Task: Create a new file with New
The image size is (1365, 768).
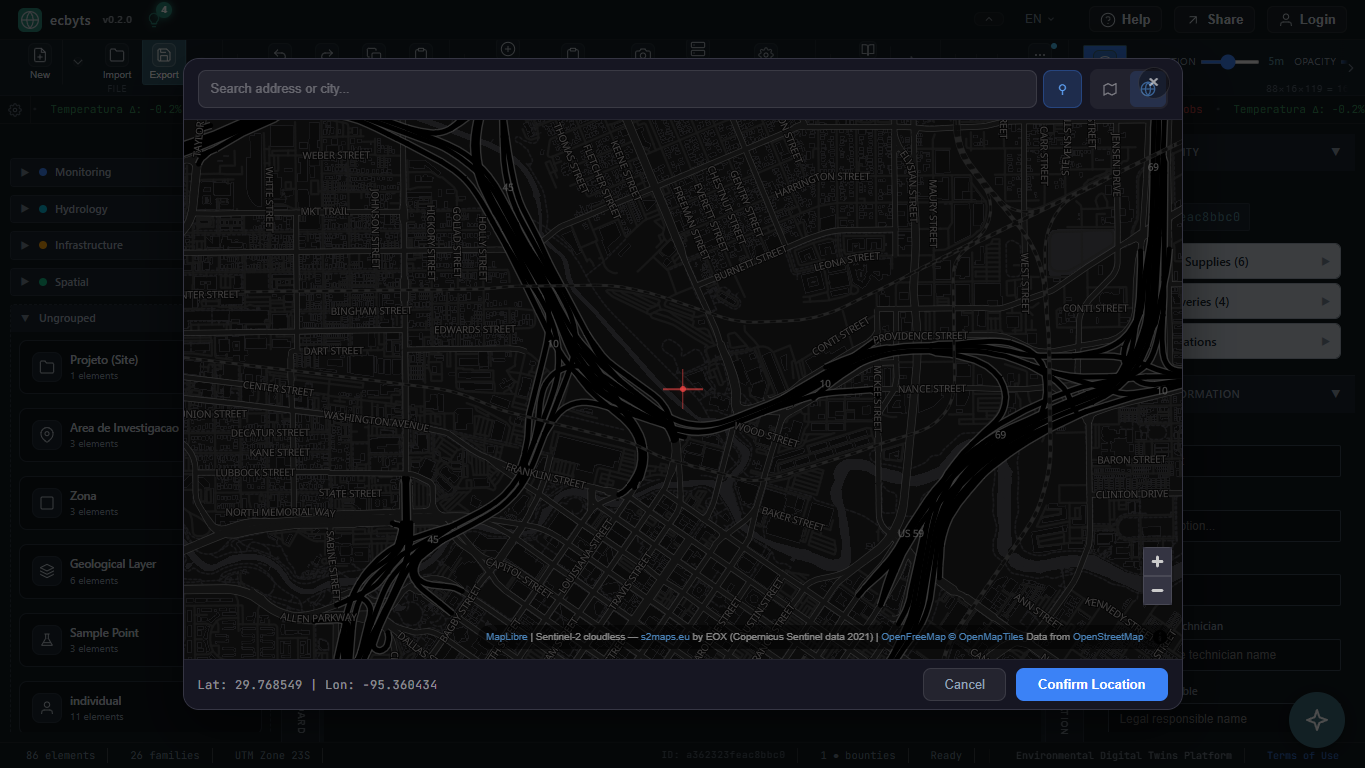Action: (40, 62)
